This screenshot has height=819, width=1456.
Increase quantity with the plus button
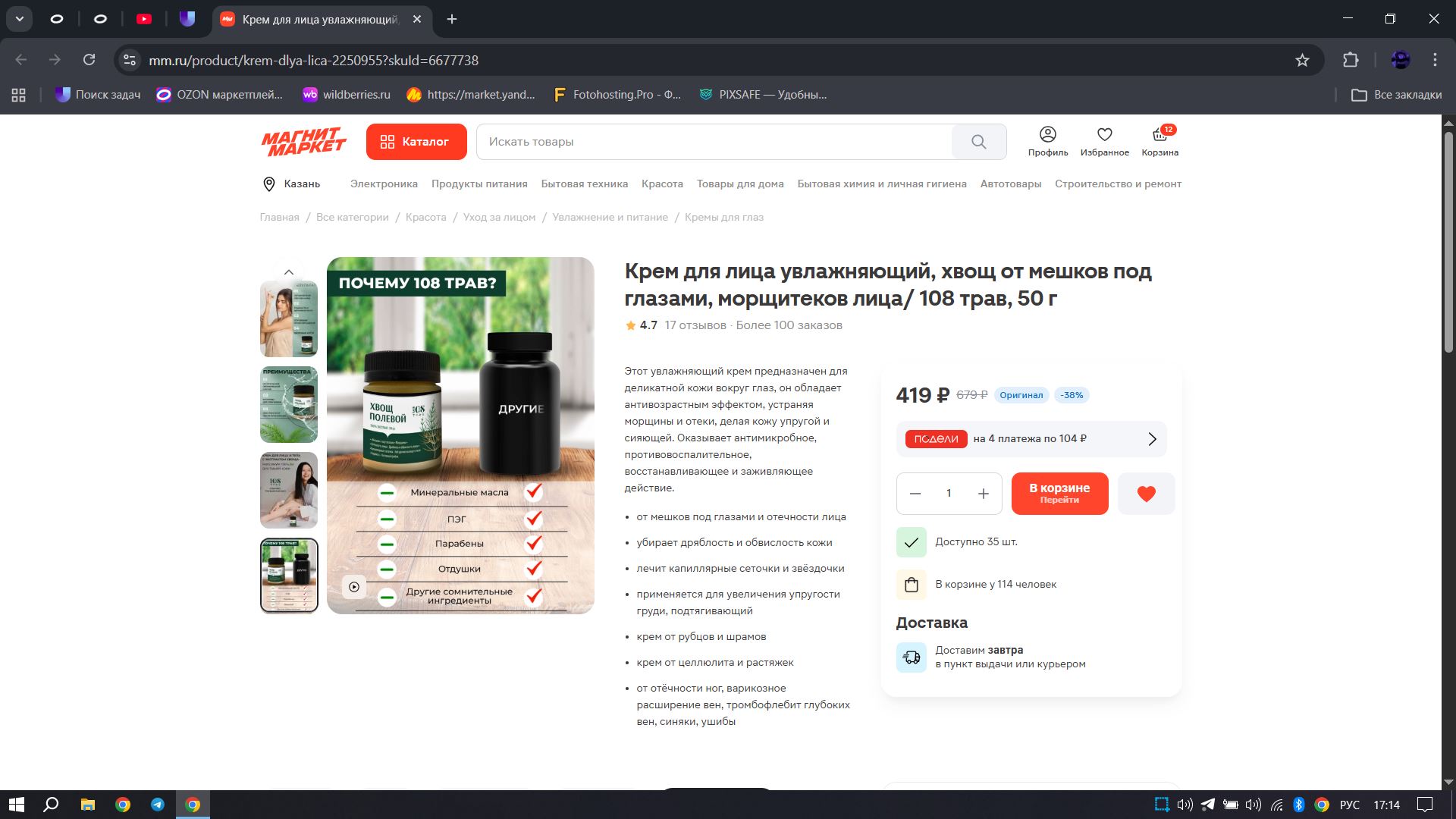(x=983, y=494)
